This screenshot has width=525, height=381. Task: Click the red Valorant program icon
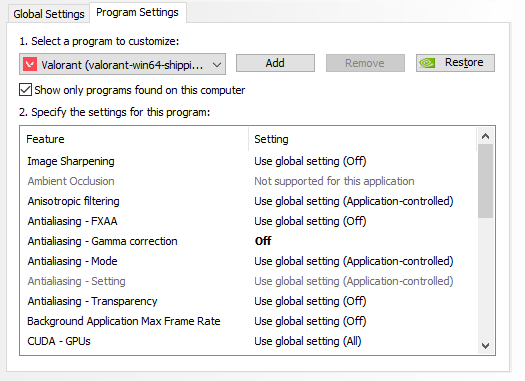[30, 64]
